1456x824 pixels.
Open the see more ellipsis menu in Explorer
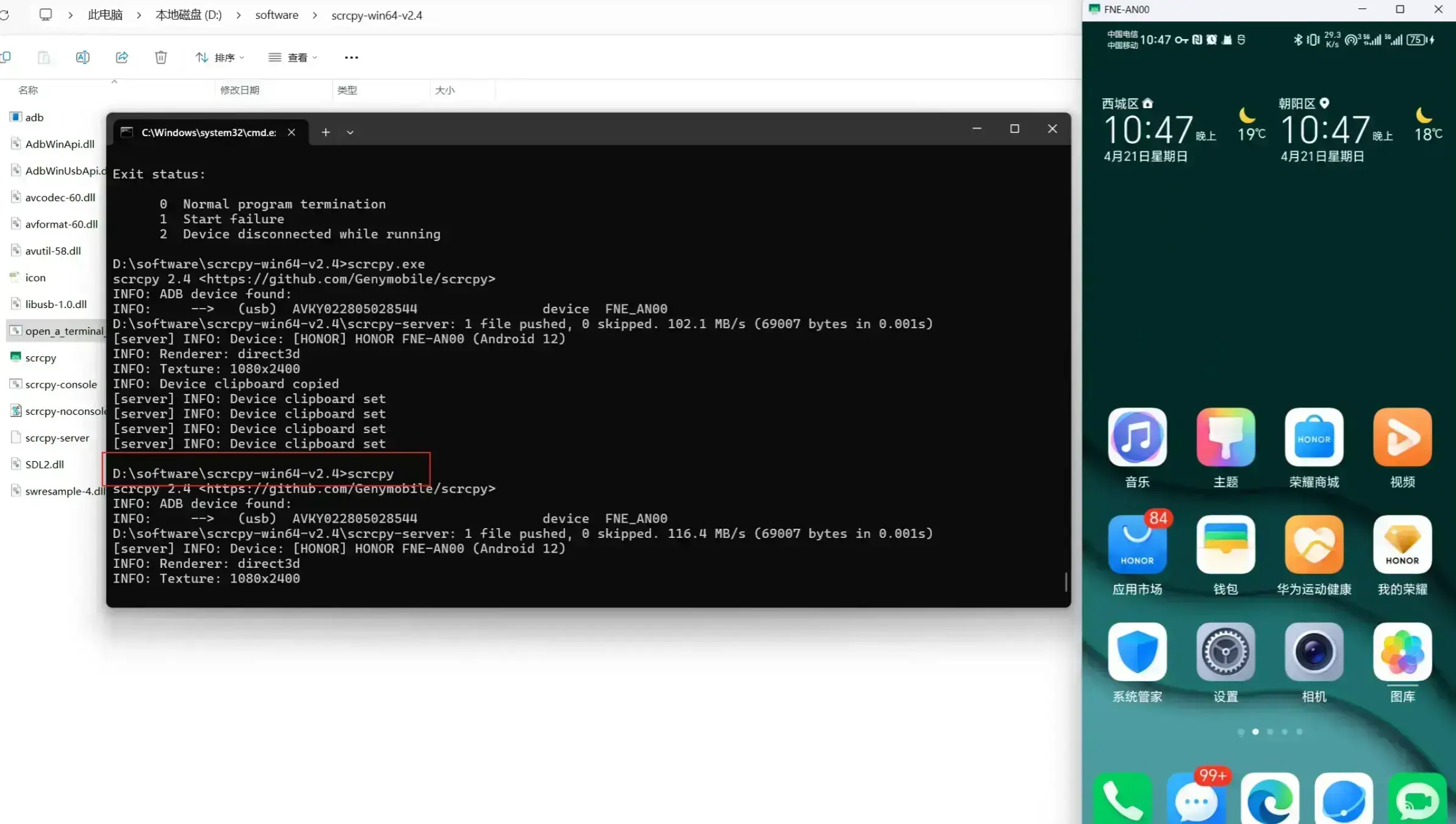point(351,57)
